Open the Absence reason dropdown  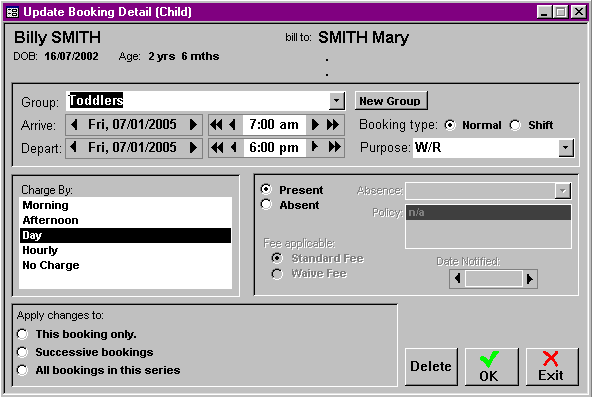point(563,191)
